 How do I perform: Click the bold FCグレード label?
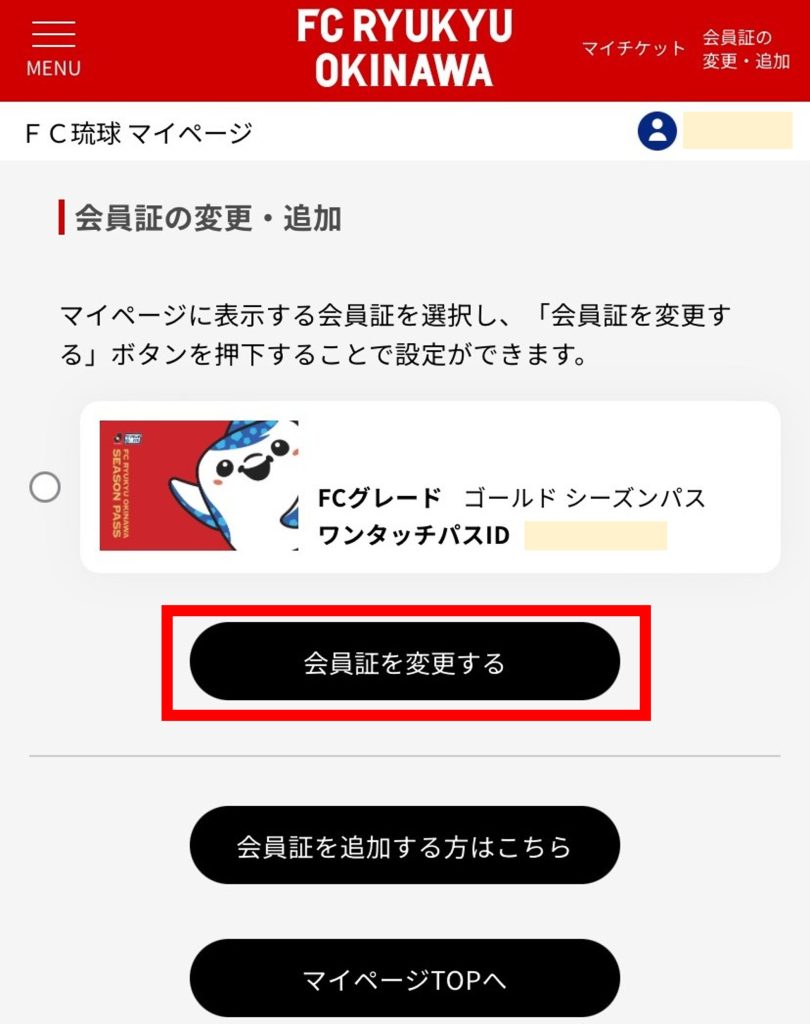pos(379,498)
